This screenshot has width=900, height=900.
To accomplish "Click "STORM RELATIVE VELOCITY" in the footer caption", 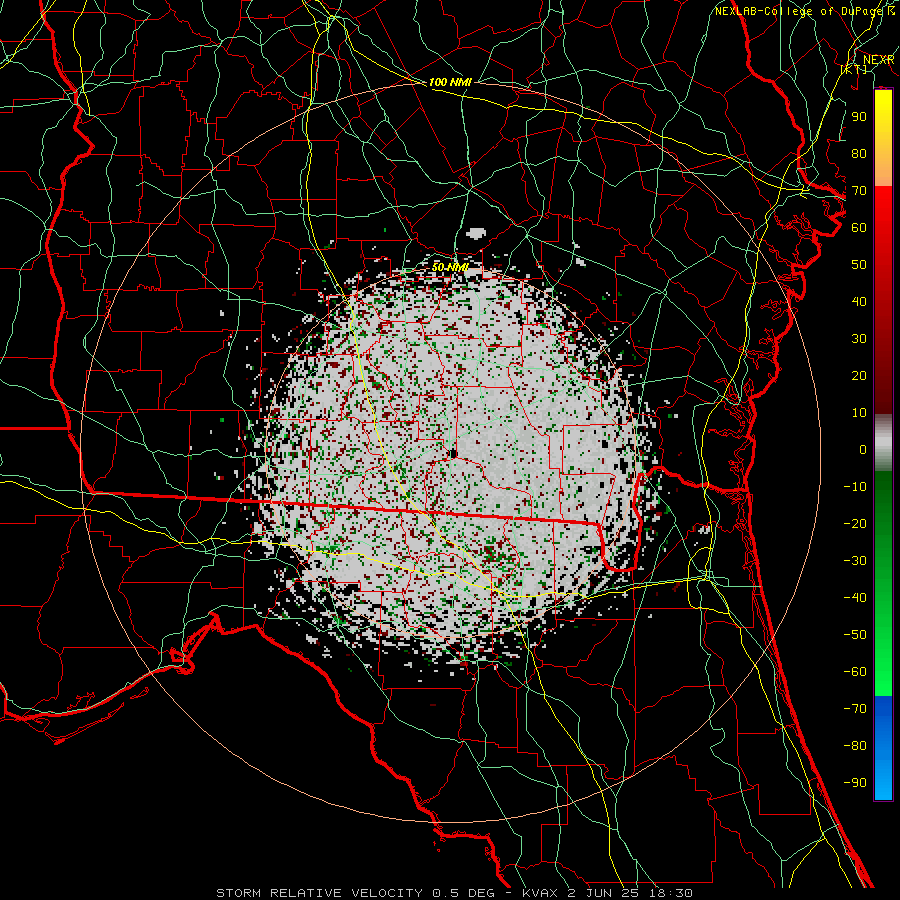I will 319,893.
